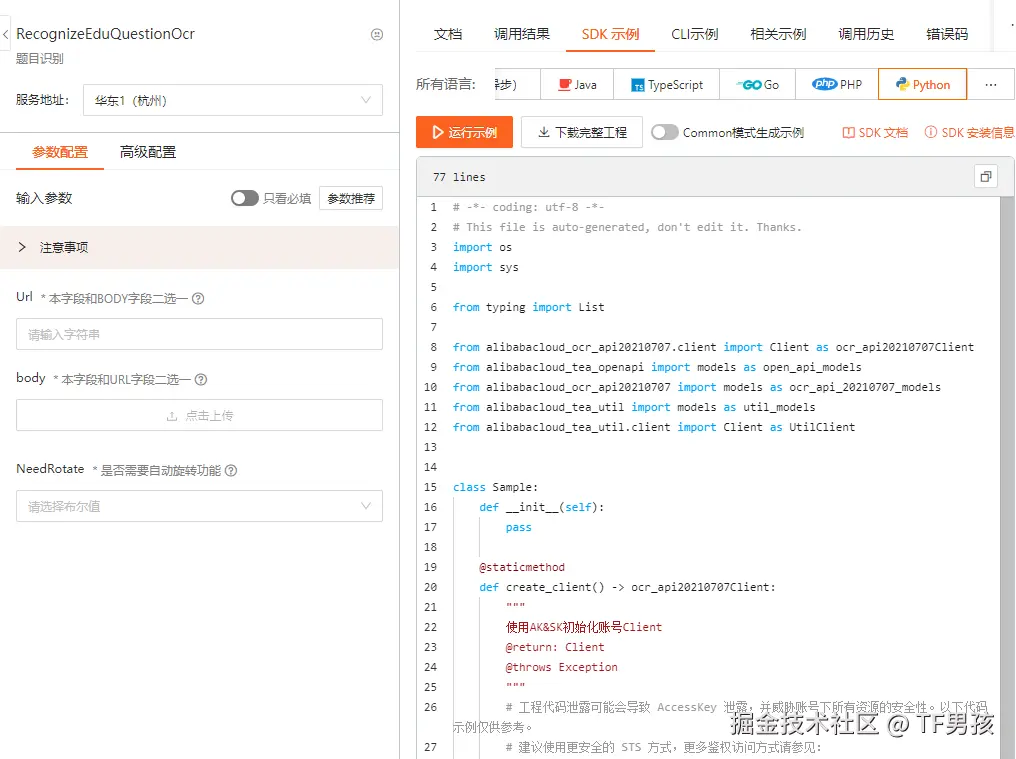
Task: Click the '77 lines' label
Action: point(459,177)
